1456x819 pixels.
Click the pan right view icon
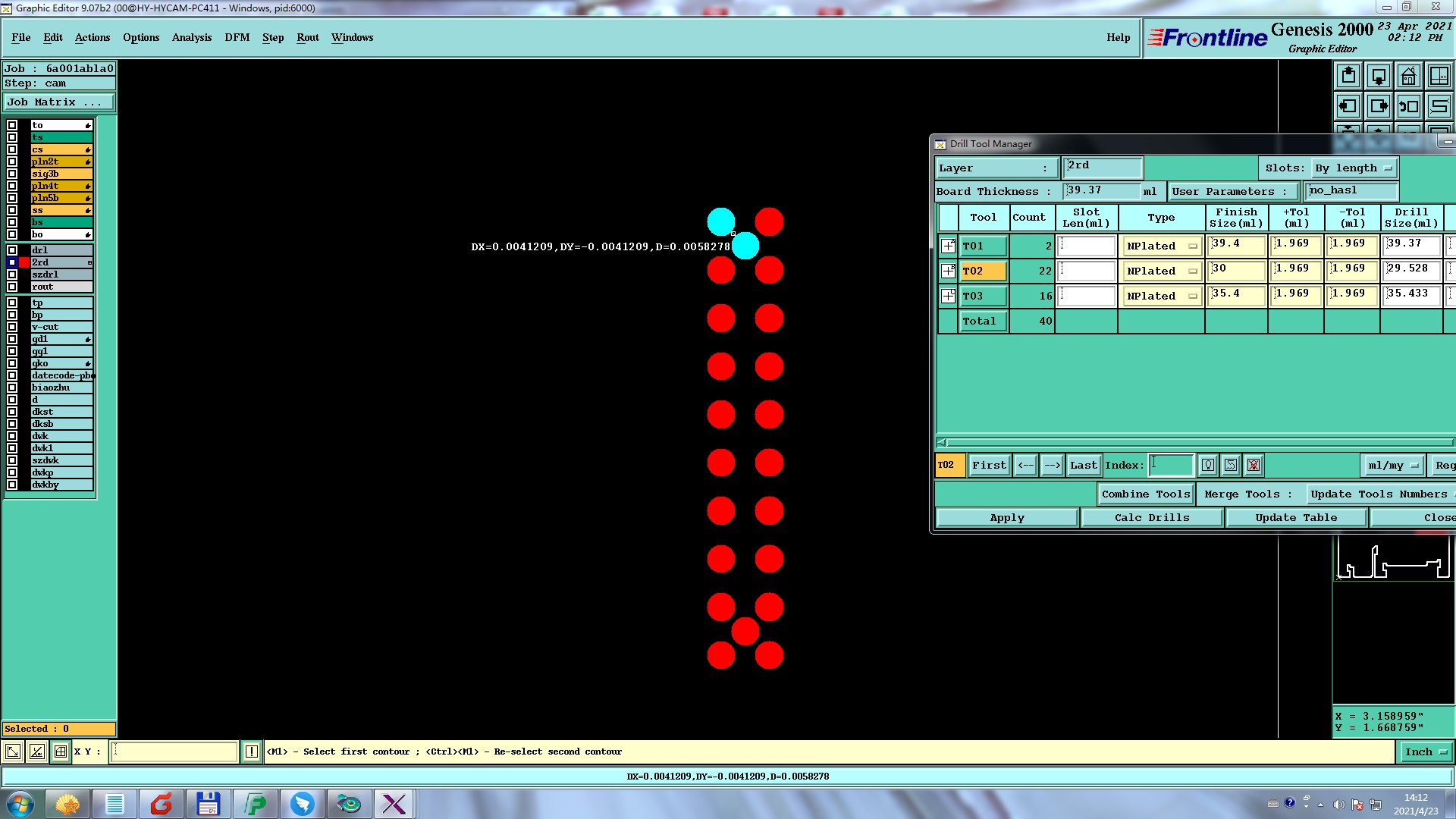(1379, 106)
